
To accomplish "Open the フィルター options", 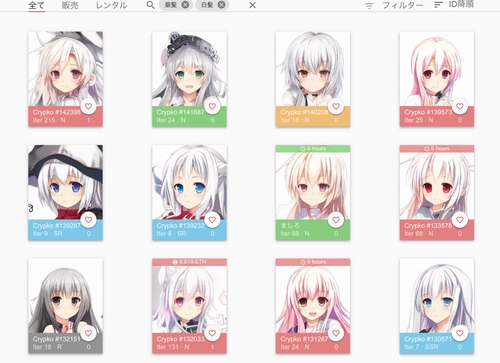I will 403,5.
